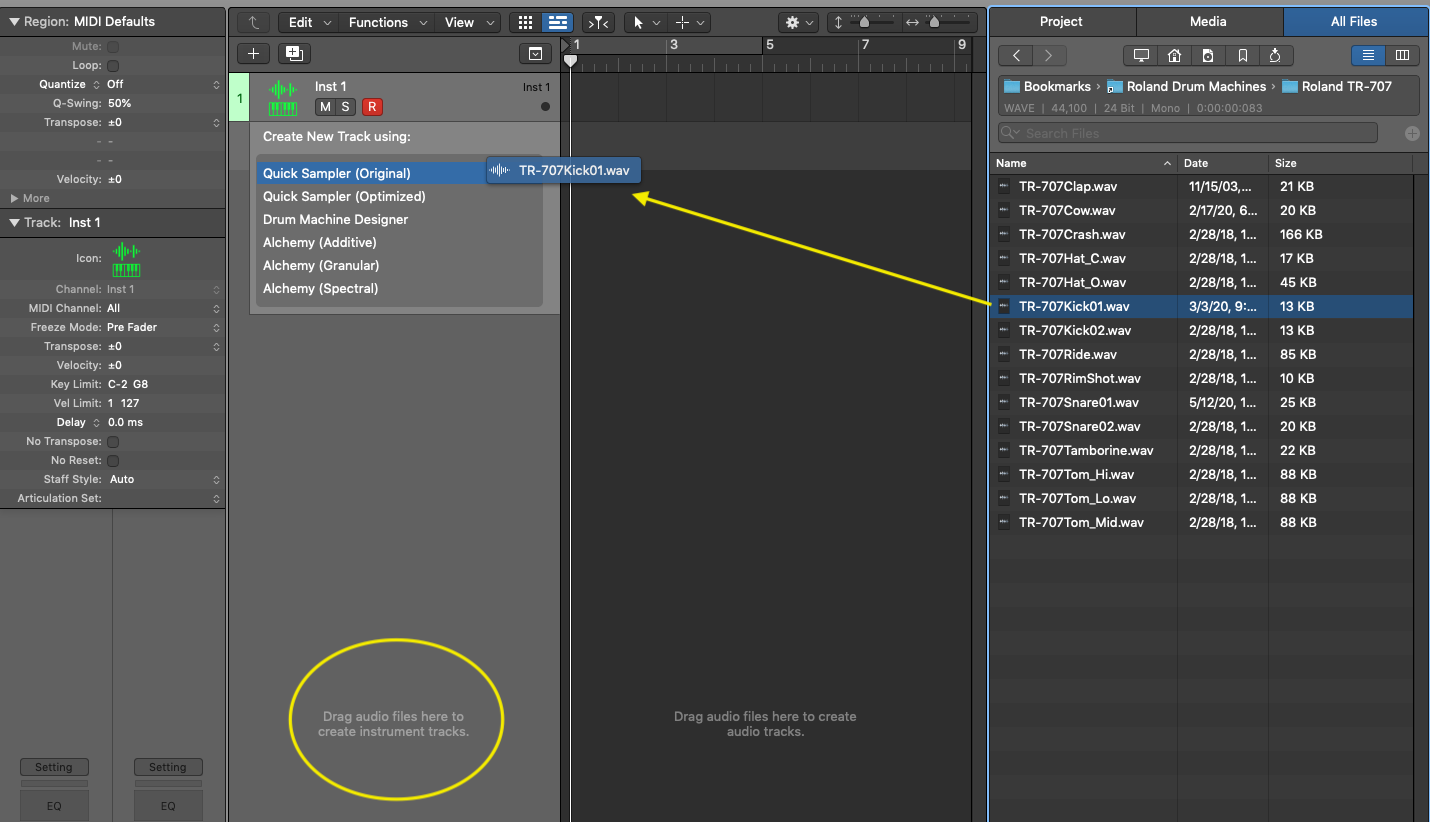Click in the Search Files field
This screenshot has height=822, width=1430.
tap(1188, 133)
